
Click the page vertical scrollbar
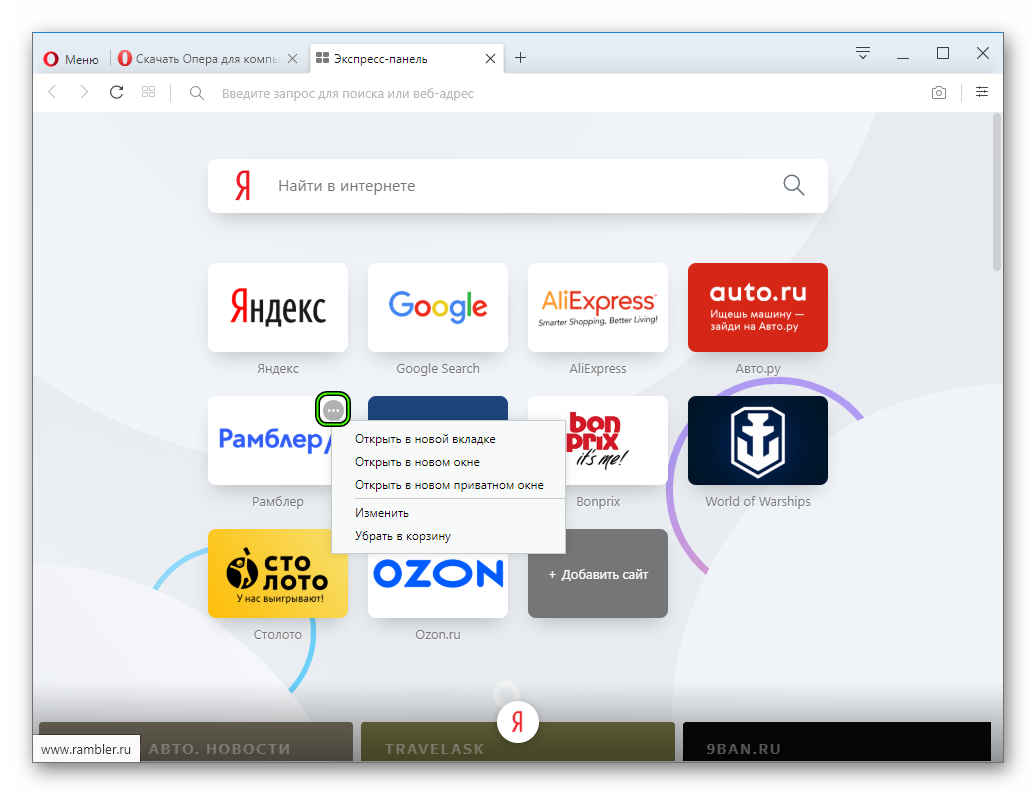pos(997,192)
